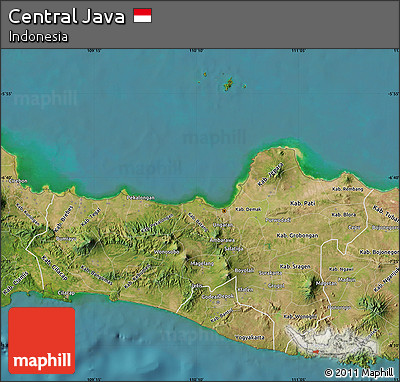The width and height of the screenshot is (400, 382).
Task: Click the © 2011 Maphill copyright
Action: click(x=359, y=372)
